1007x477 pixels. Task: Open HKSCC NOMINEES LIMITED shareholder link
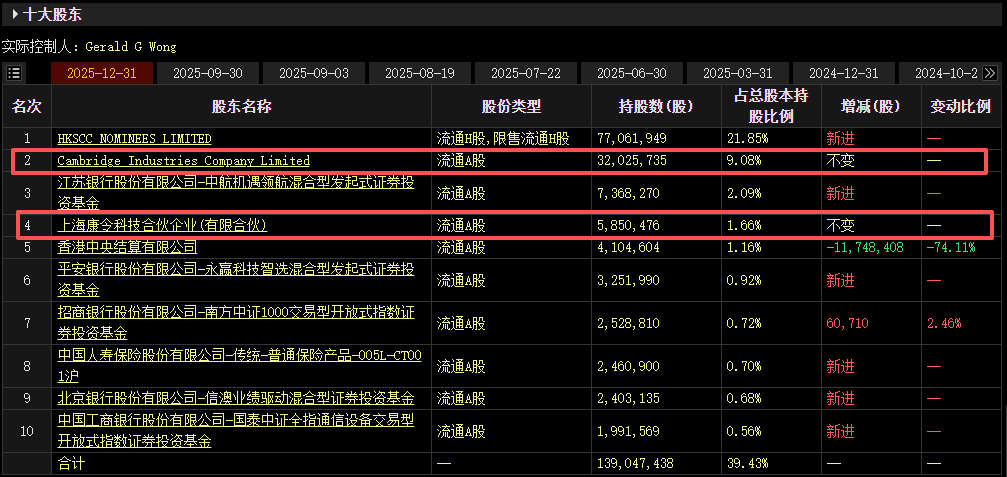pos(134,138)
